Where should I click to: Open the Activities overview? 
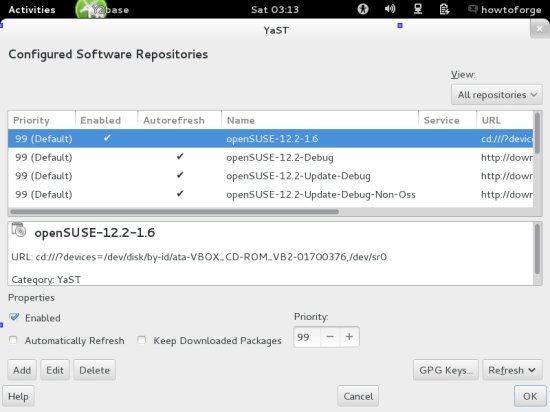[x=32, y=9]
